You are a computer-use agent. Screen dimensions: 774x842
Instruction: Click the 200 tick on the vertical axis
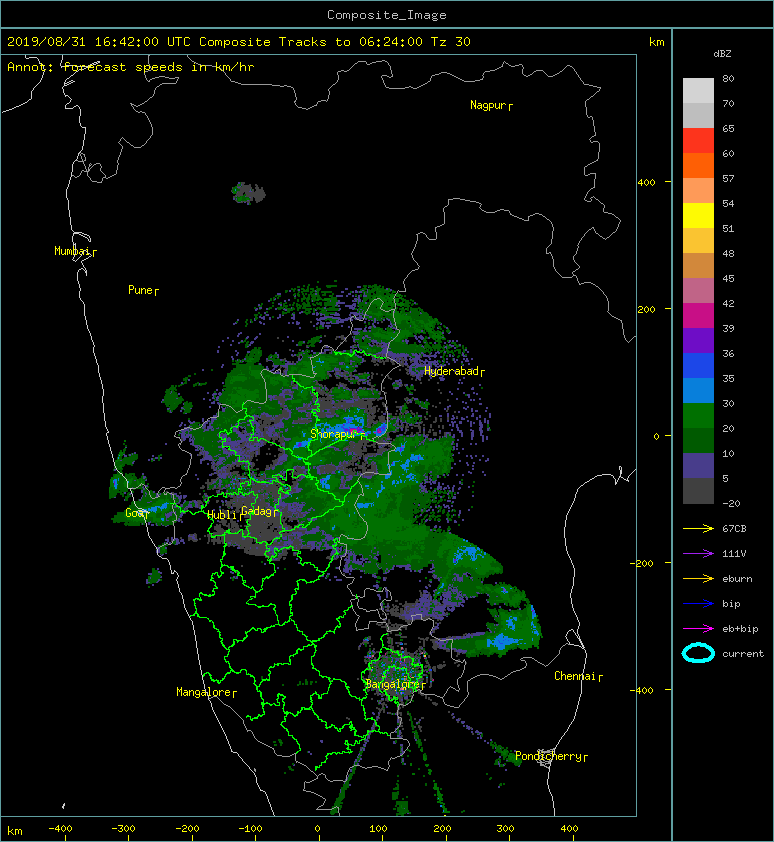647,310
